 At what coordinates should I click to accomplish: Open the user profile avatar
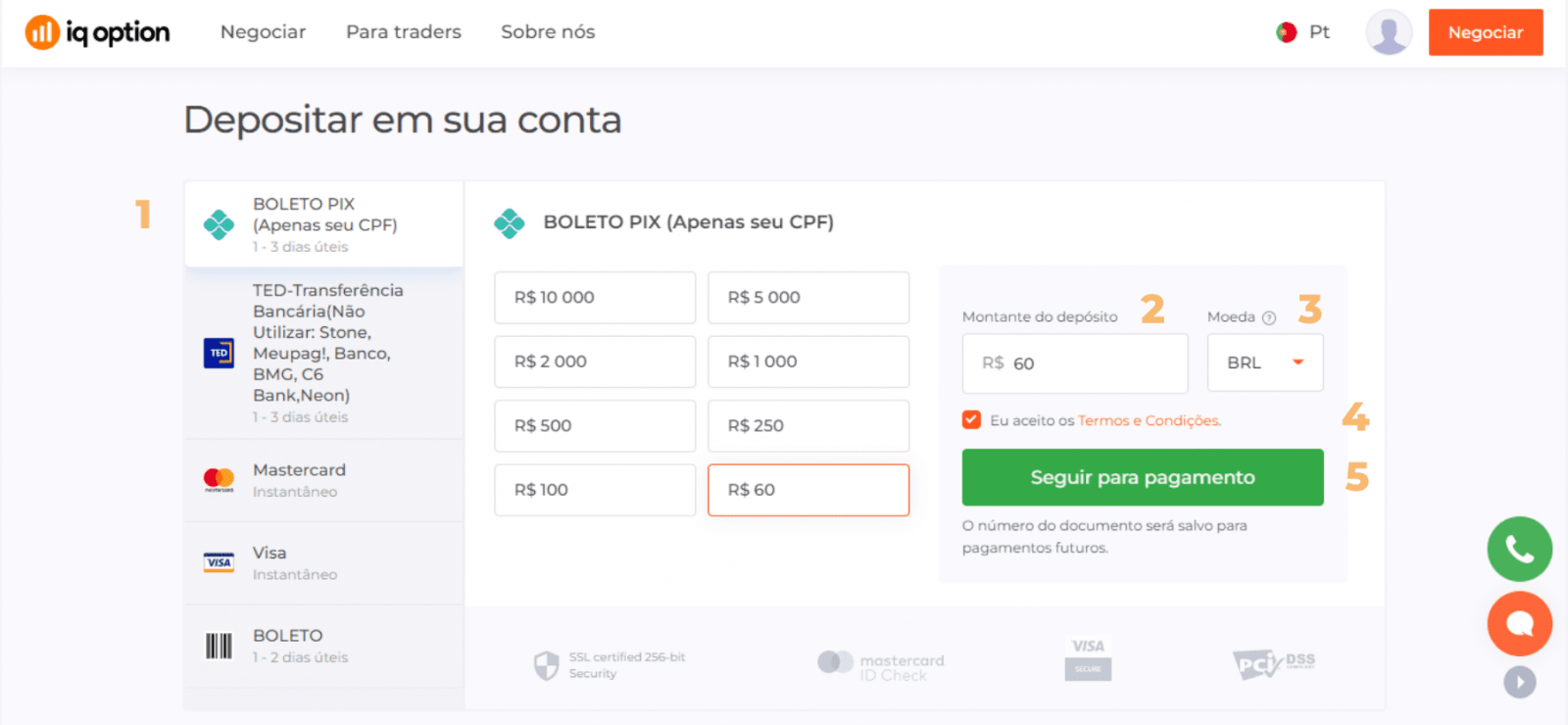[1389, 32]
